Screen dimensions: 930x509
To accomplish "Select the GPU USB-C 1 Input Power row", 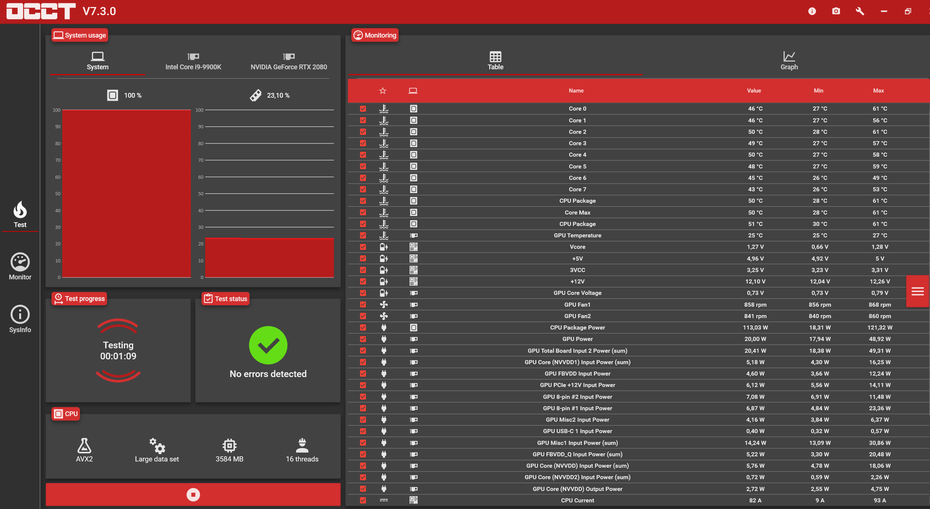I will (x=638, y=431).
